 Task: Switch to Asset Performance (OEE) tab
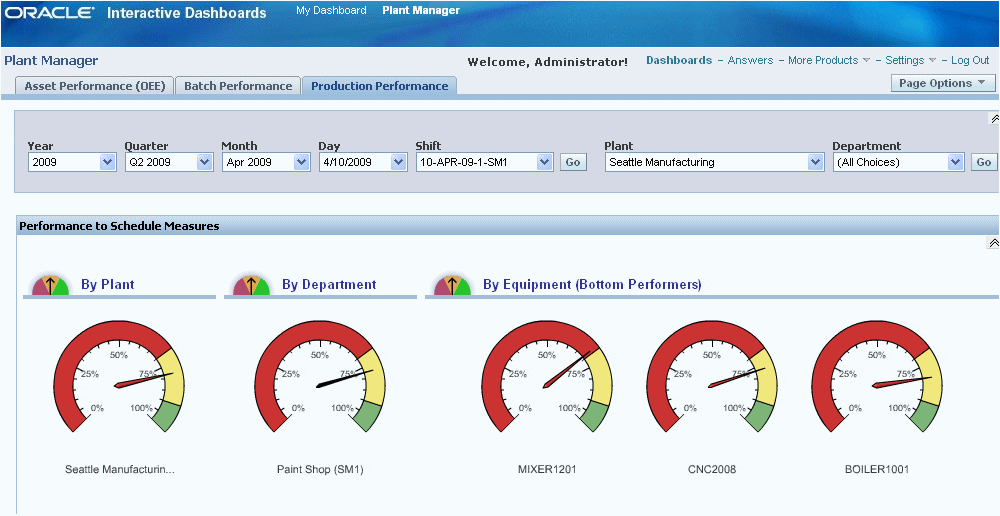(x=94, y=86)
